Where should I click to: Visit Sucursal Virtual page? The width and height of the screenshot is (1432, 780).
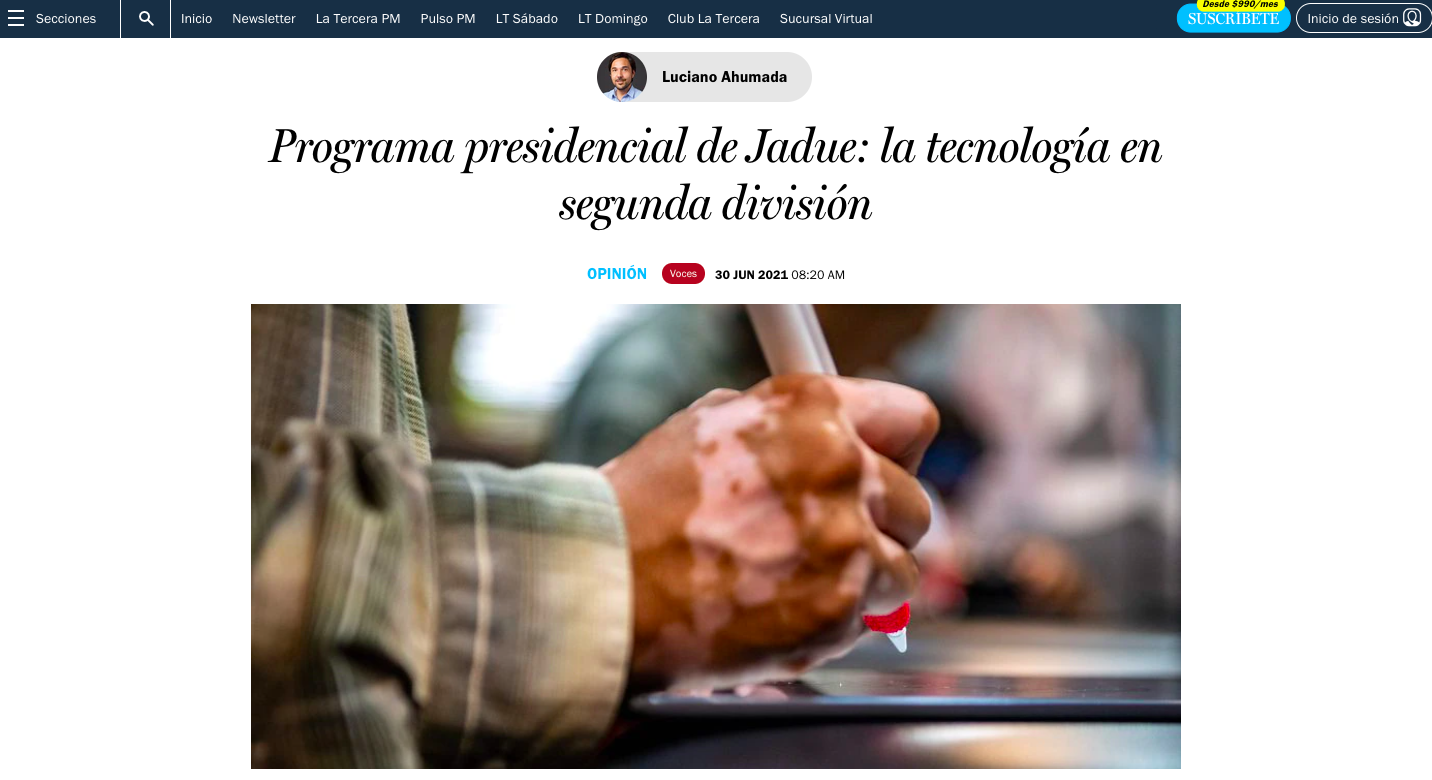[x=826, y=19]
